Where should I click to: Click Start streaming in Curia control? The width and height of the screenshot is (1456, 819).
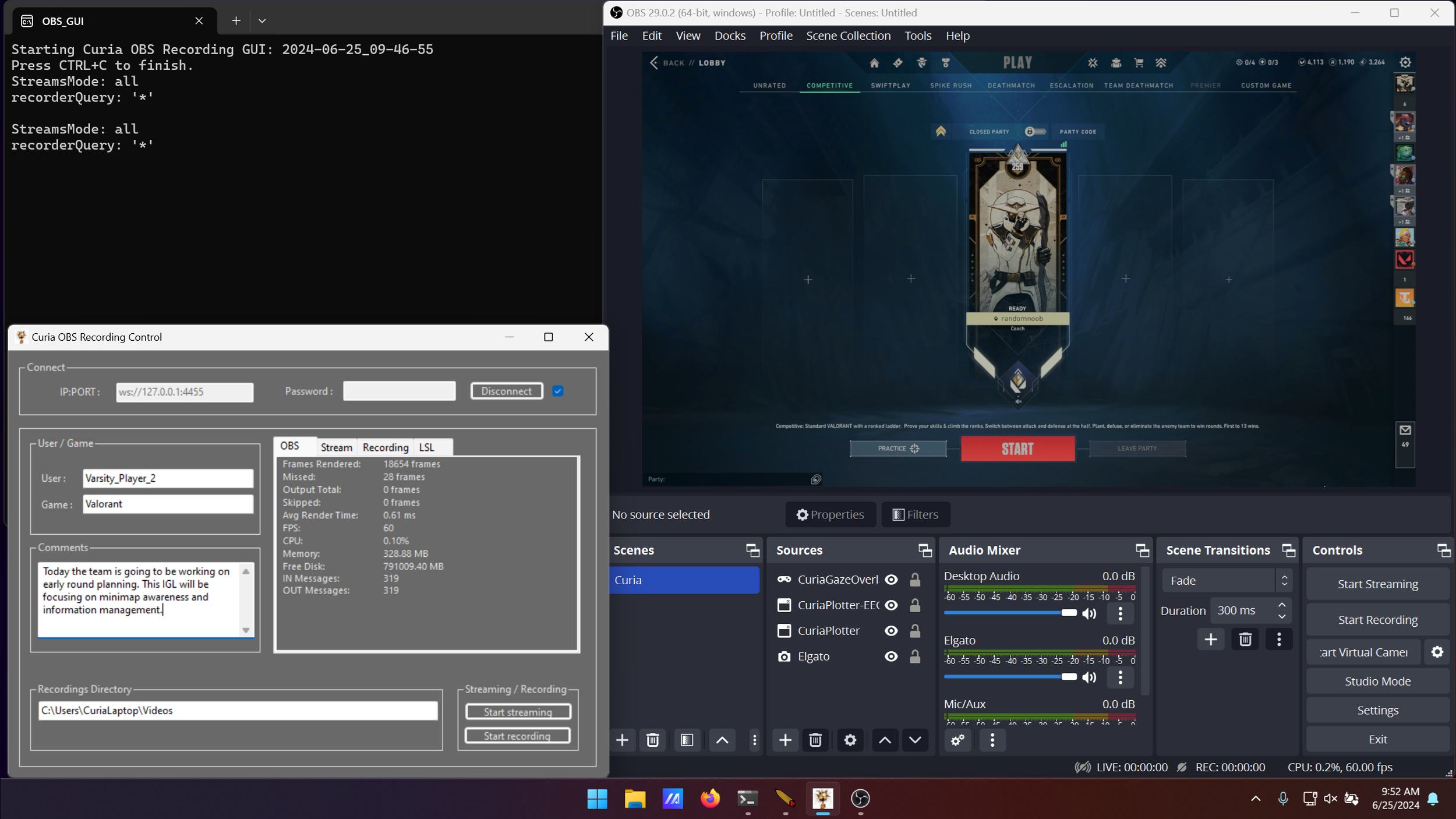point(518,712)
